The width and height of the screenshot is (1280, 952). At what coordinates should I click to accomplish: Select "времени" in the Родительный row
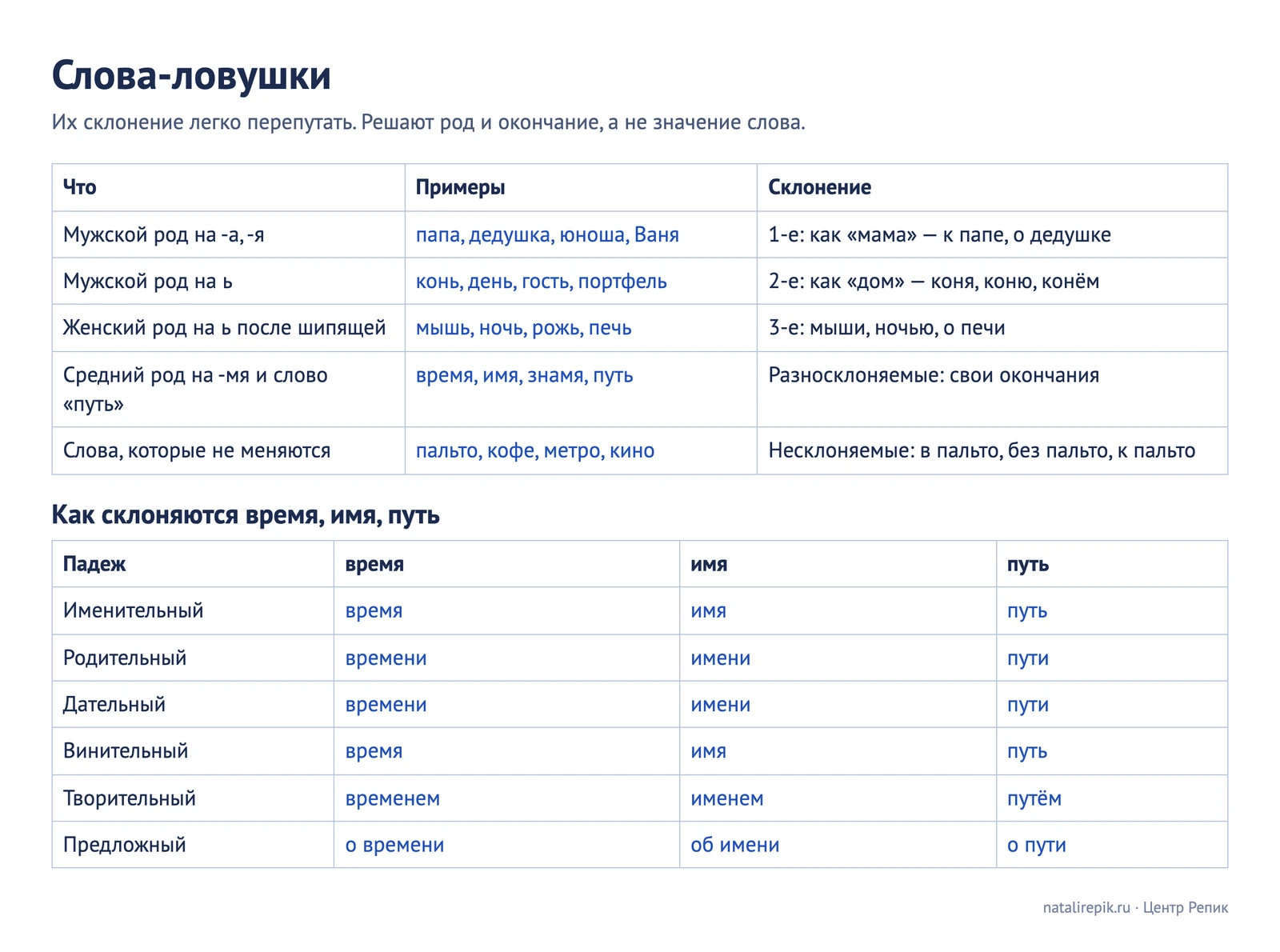pos(386,658)
